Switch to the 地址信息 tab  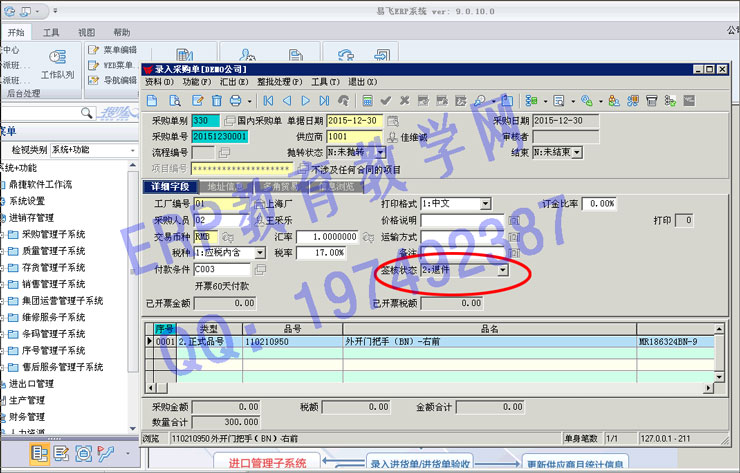pyautogui.click(x=226, y=187)
